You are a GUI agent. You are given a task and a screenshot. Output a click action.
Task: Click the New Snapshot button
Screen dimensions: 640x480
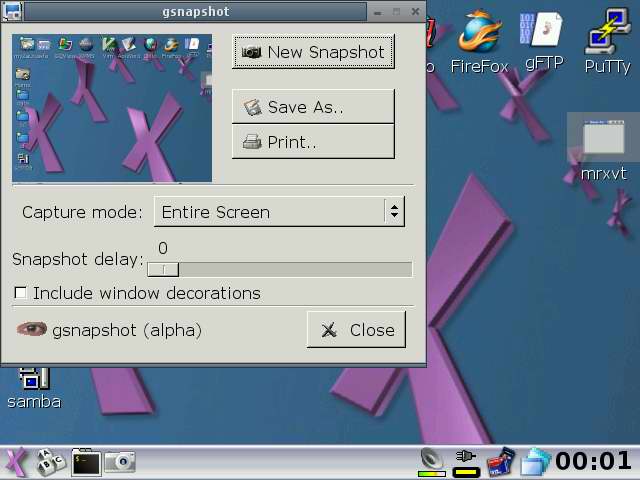[x=313, y=52]
